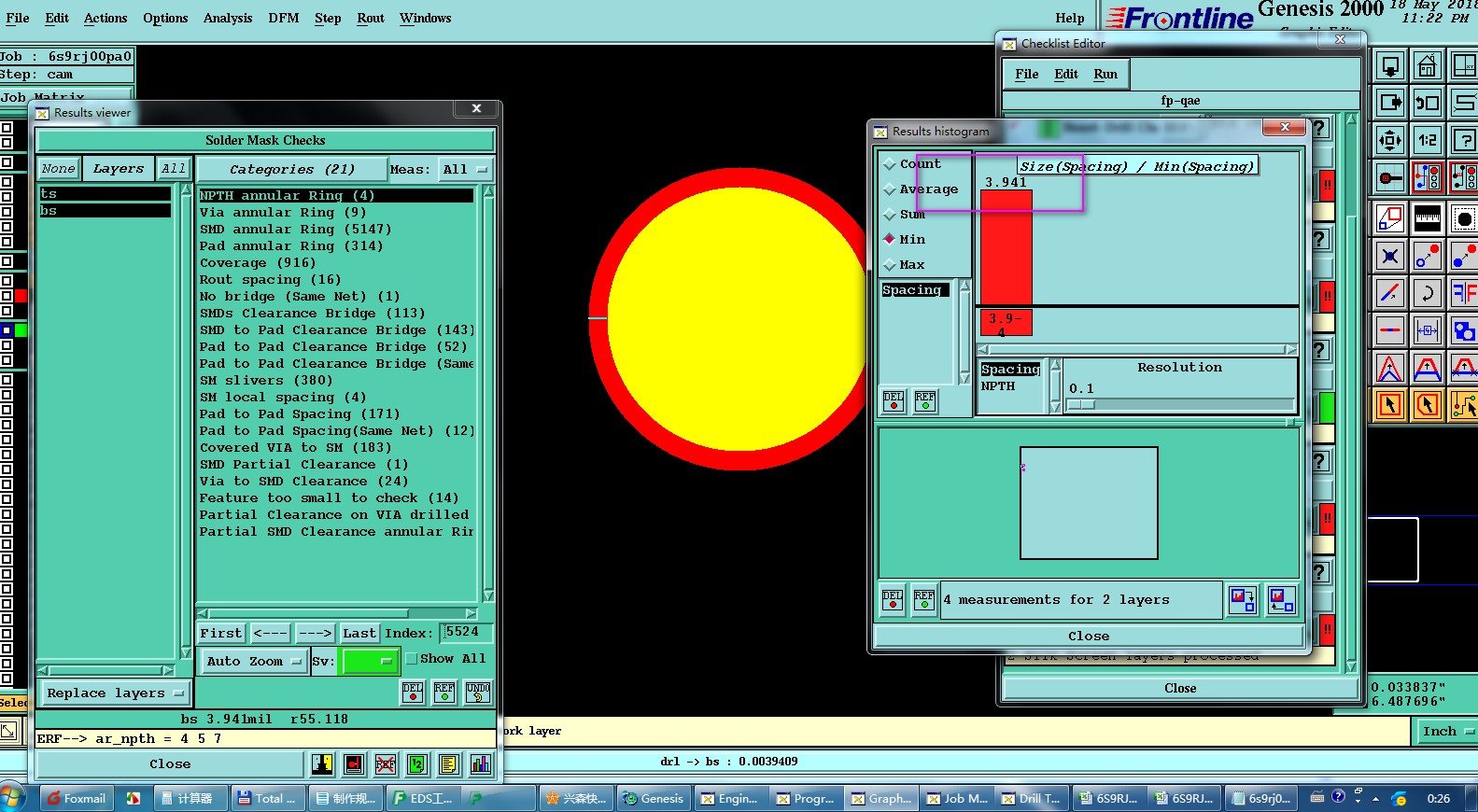Open Run menu in Checklist Editor

[1105, 75]
